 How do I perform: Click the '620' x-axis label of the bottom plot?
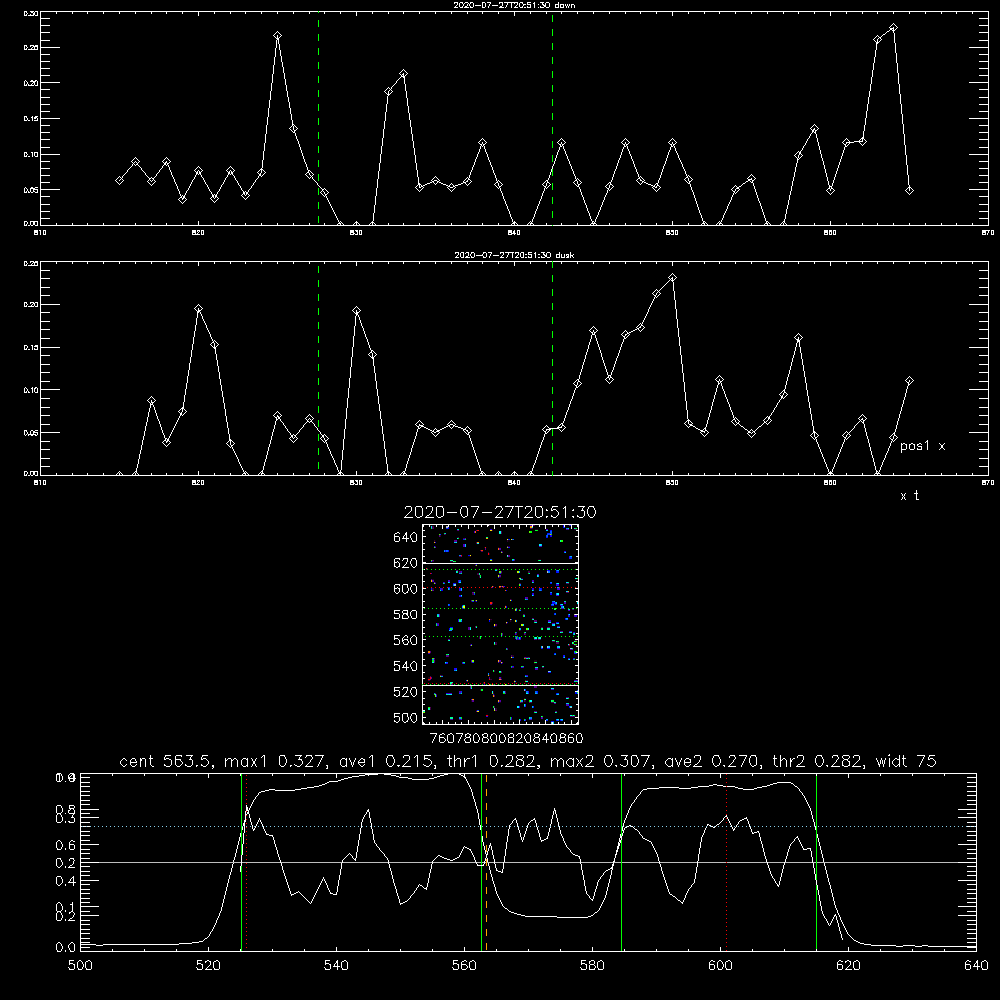pyautogui.click(x=848, y=966)
